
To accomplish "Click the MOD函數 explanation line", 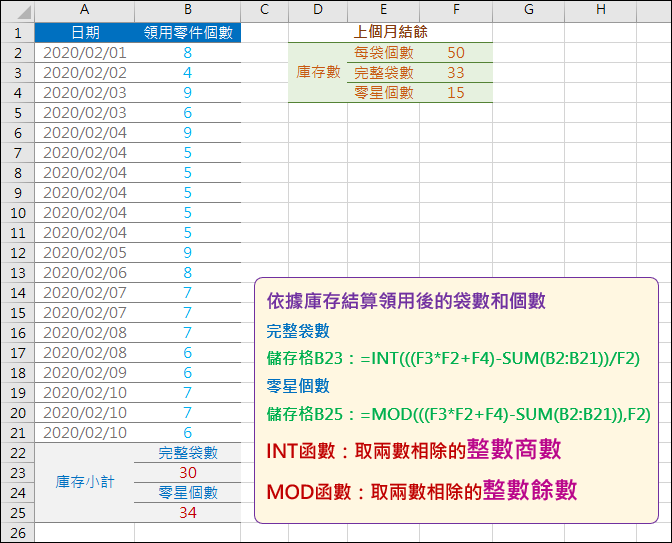I will click(x=422, y=491).
